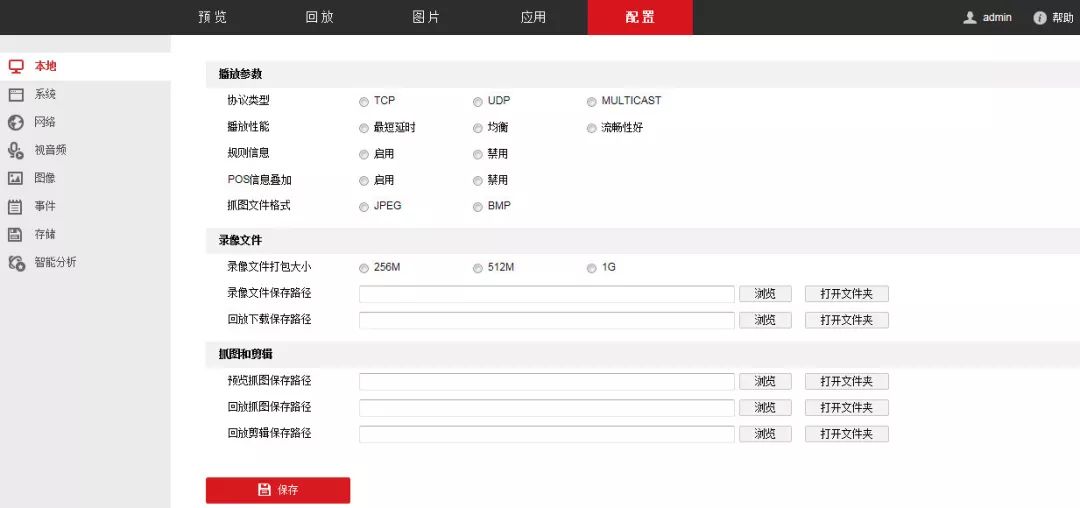
Task: Select the 512M recording package size
Action: point(478,268)
